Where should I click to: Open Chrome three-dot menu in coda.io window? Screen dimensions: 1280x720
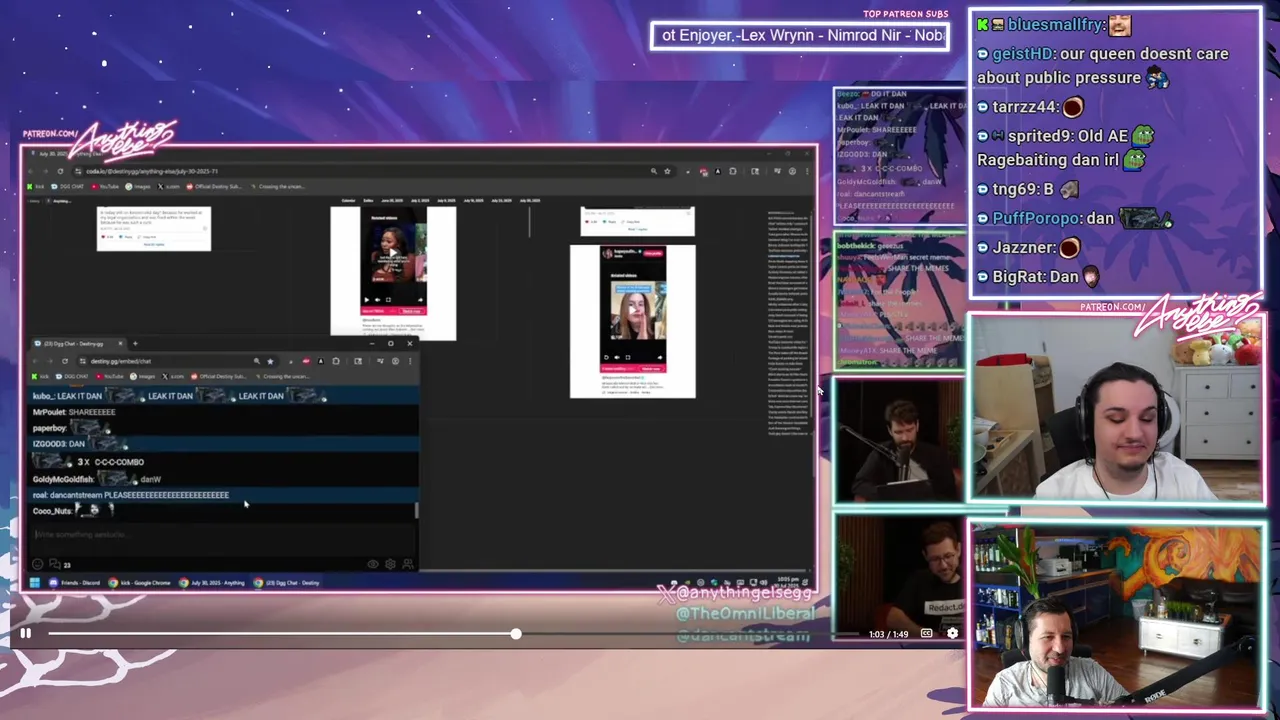pyautogui.click(x=807, y=171)
